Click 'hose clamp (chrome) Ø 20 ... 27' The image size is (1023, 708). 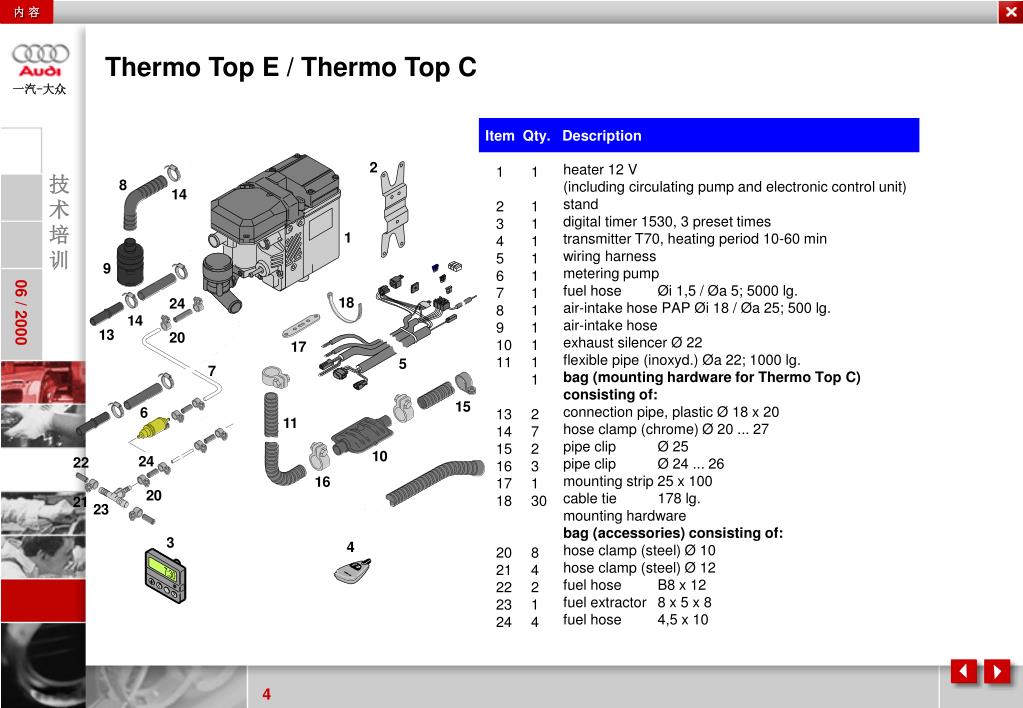665,429
